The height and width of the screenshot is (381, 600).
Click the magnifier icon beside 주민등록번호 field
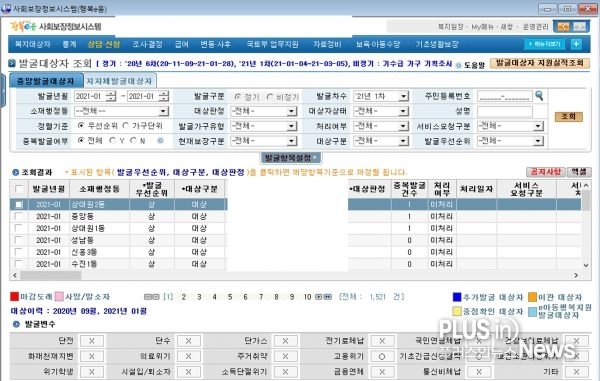[539, 96]
